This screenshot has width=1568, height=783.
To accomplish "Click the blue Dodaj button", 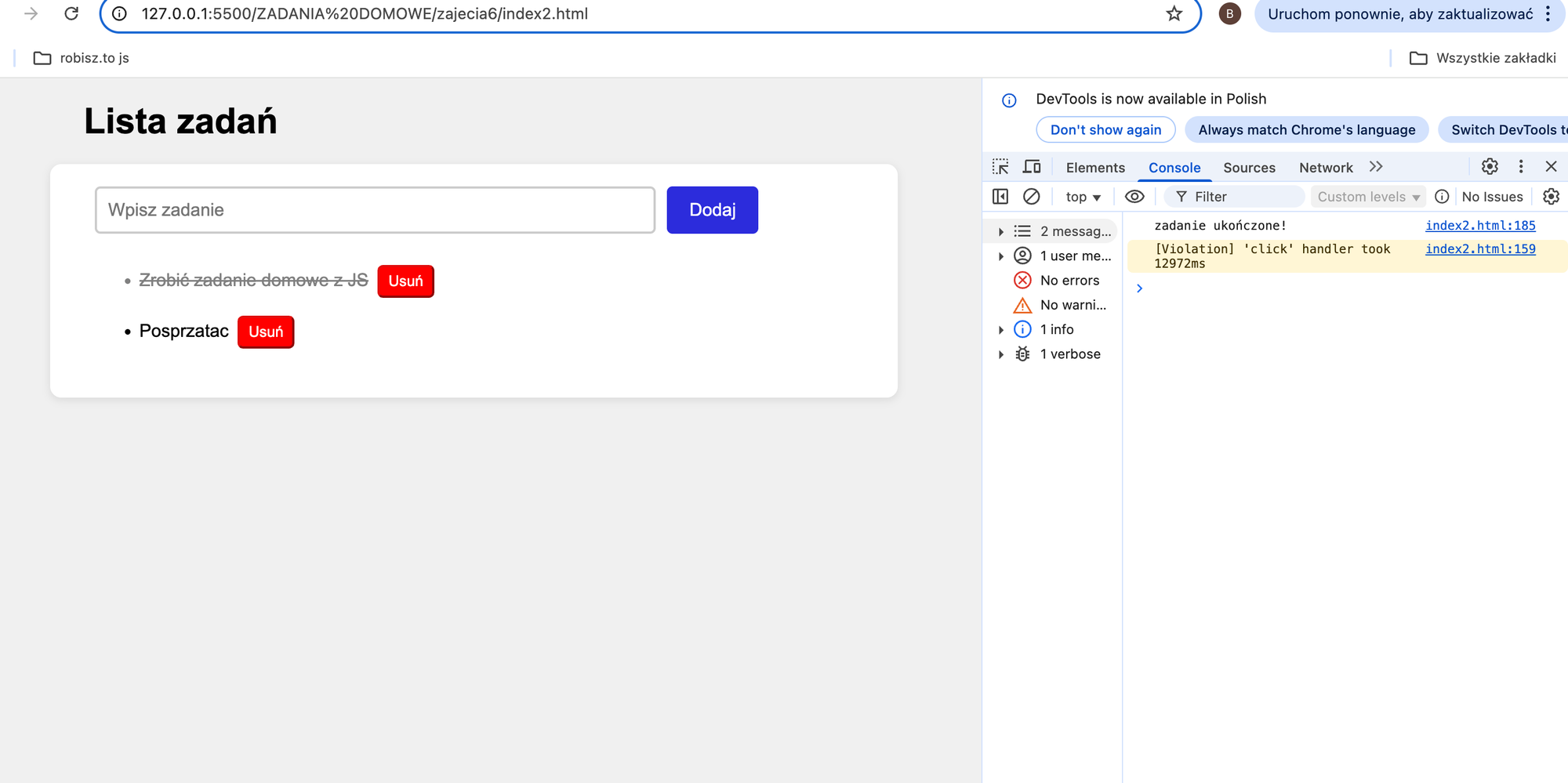I will pos(712,210).
